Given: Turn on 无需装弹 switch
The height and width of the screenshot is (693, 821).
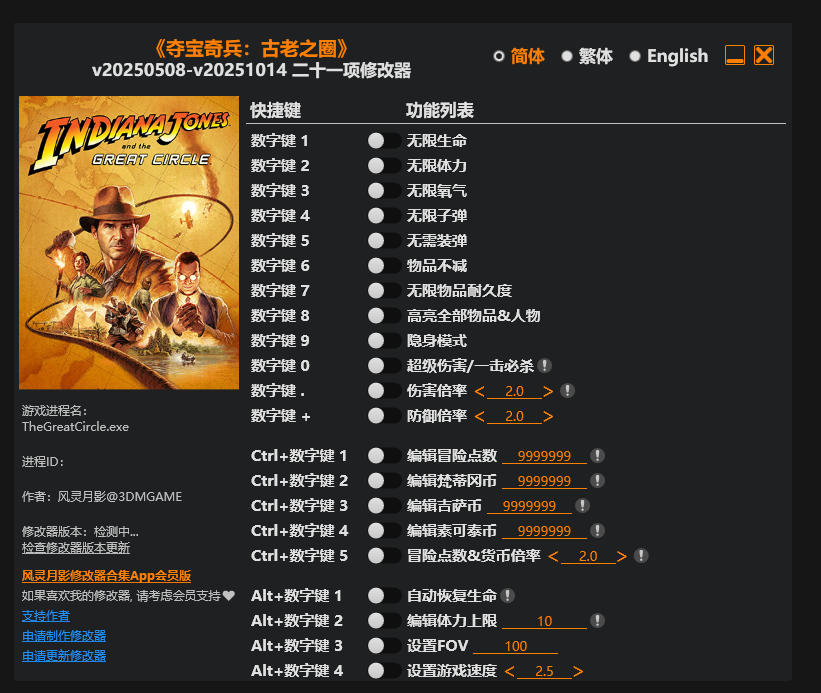Looking at the screenshot, I should (384, 241).
